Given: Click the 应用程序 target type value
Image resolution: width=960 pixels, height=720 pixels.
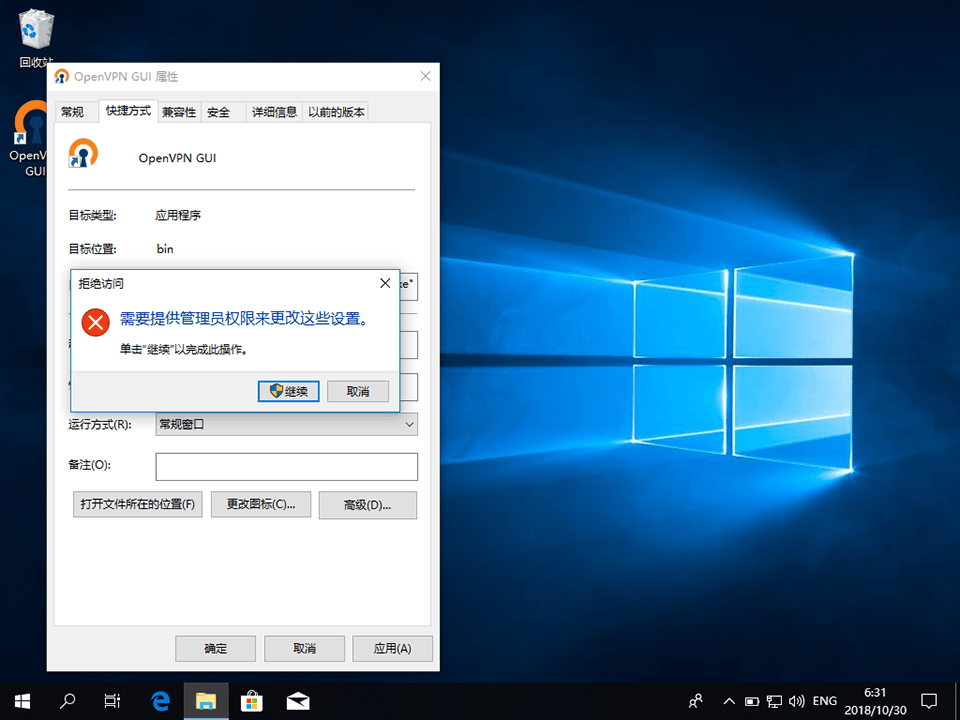Looking at the screenshot, I should pyautogui.click(x=178, y=216).
